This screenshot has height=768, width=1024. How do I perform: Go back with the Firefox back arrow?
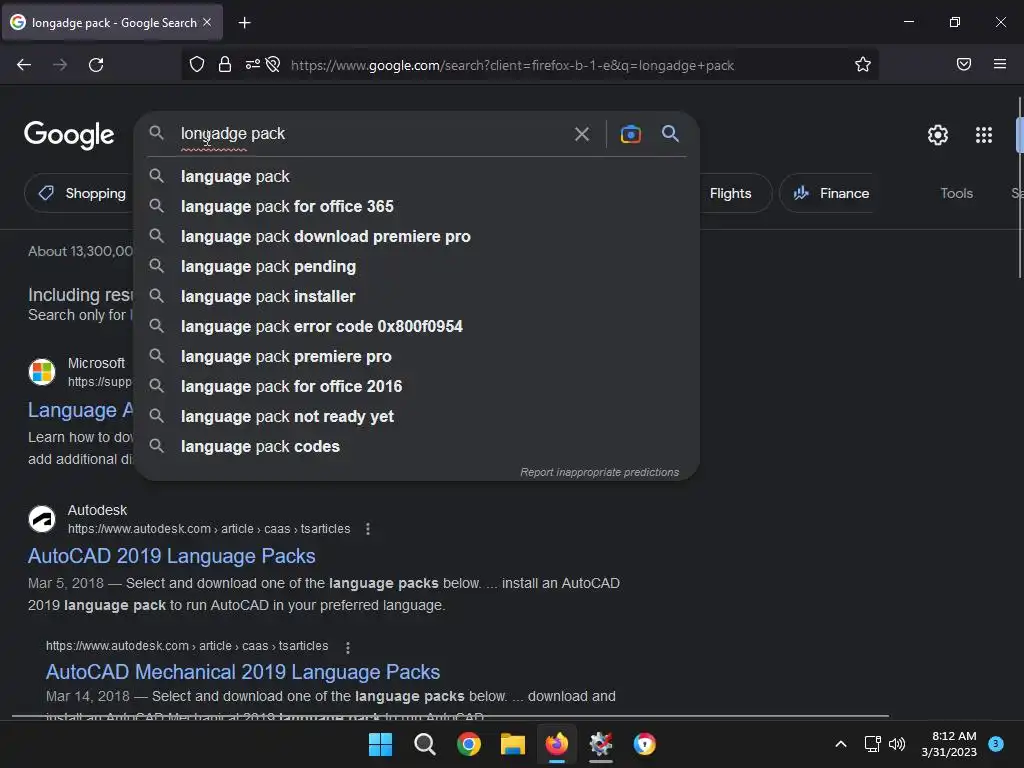24,65
